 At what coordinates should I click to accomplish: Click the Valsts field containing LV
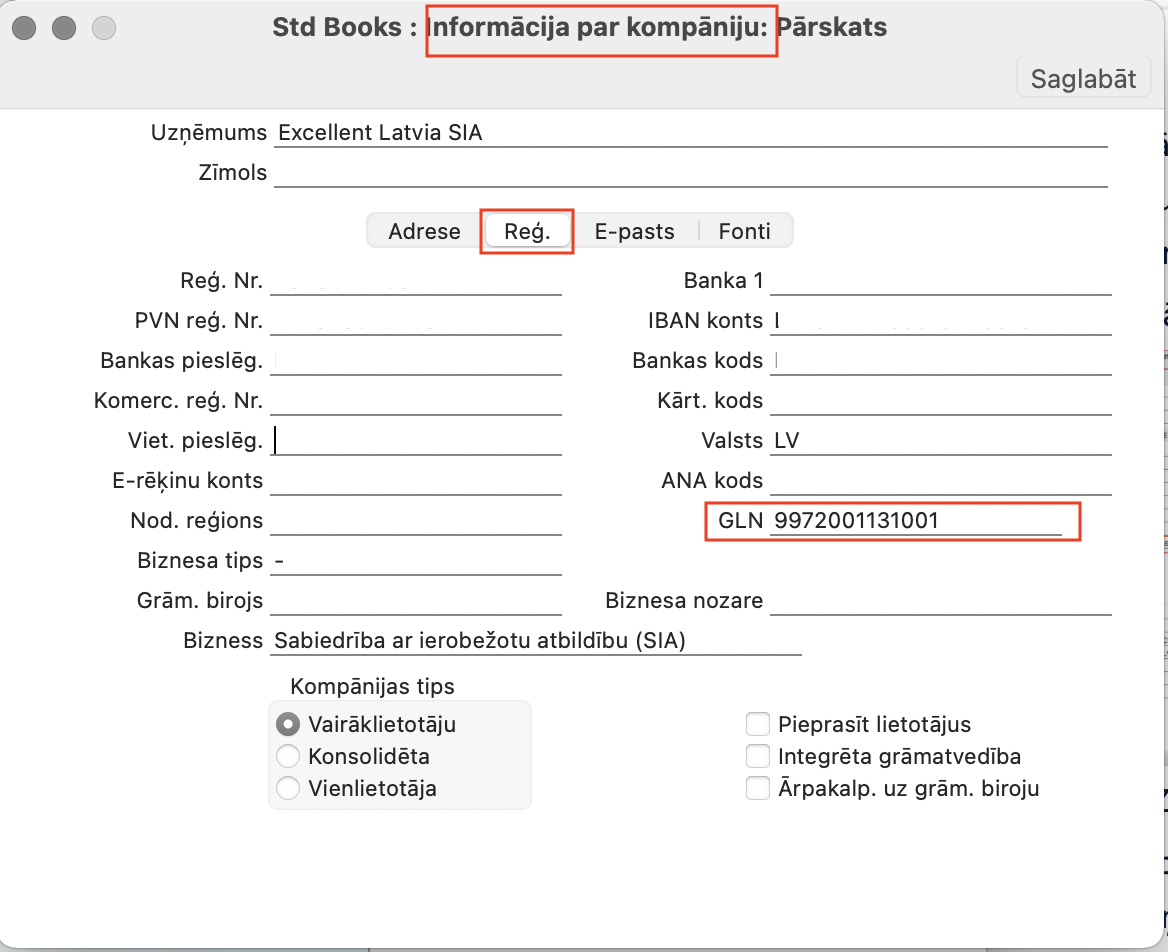(940, 441)
